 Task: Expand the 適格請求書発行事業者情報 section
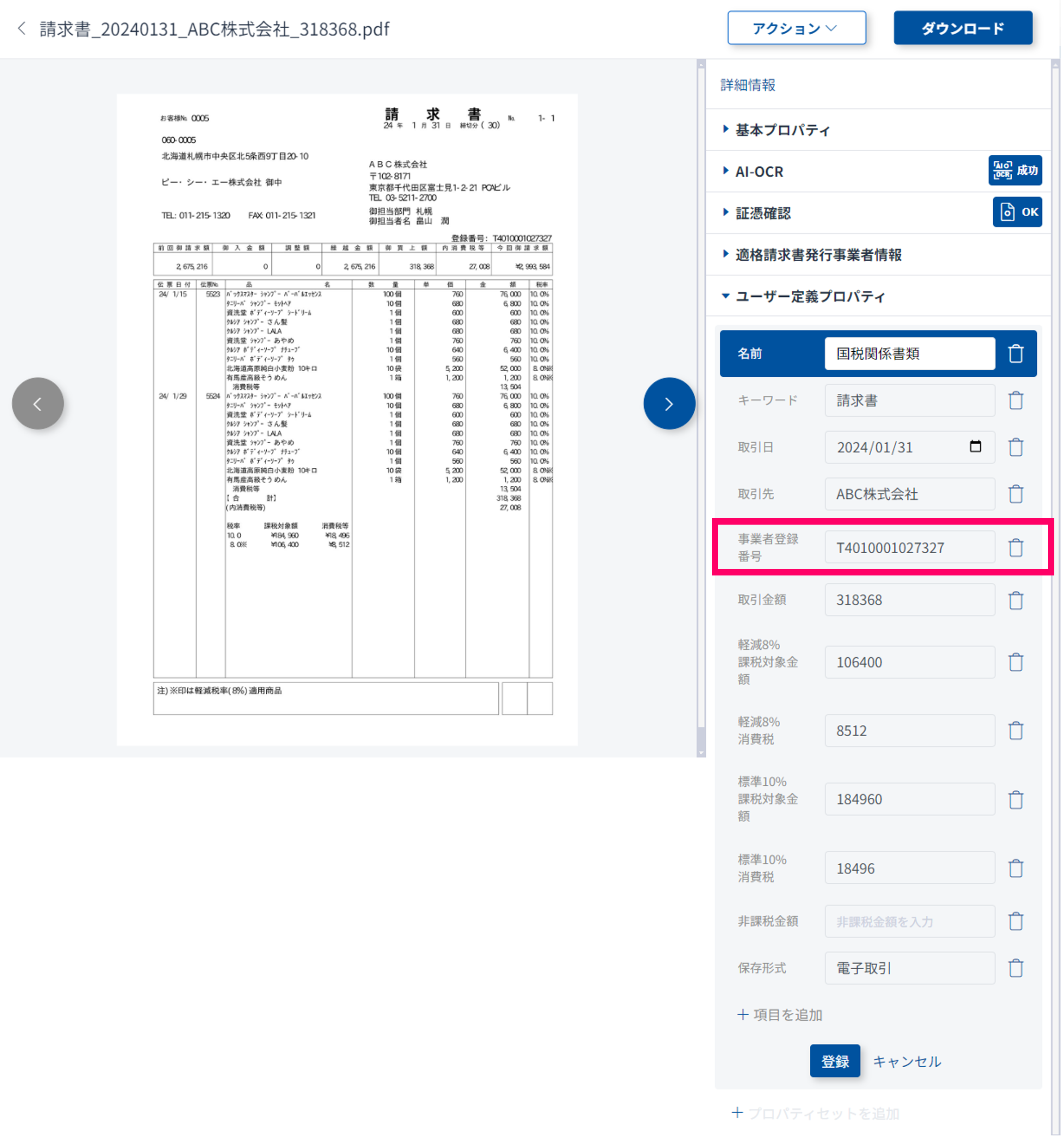click(818, 255)
